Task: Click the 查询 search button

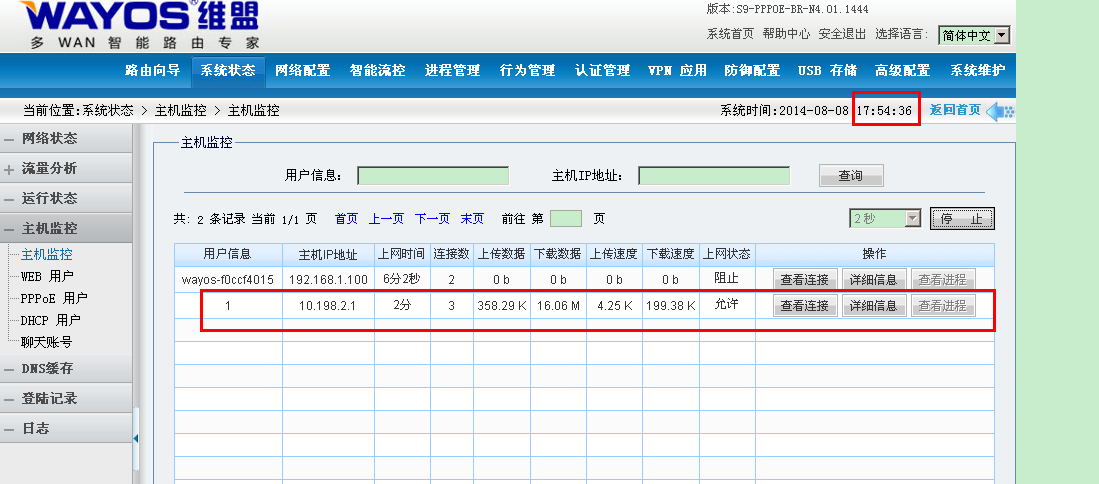Action: click(x=851, y=176)
